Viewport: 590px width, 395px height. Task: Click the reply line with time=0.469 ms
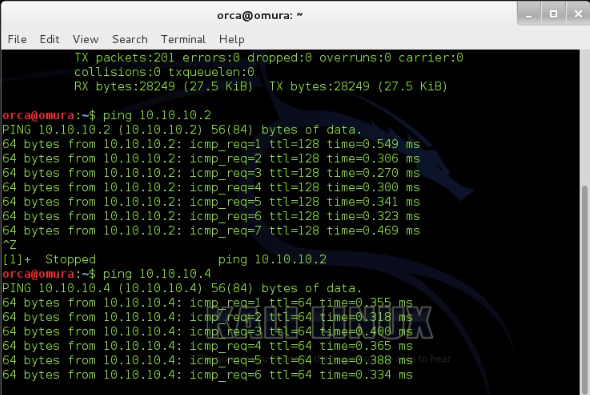click(x=211, y=231)
